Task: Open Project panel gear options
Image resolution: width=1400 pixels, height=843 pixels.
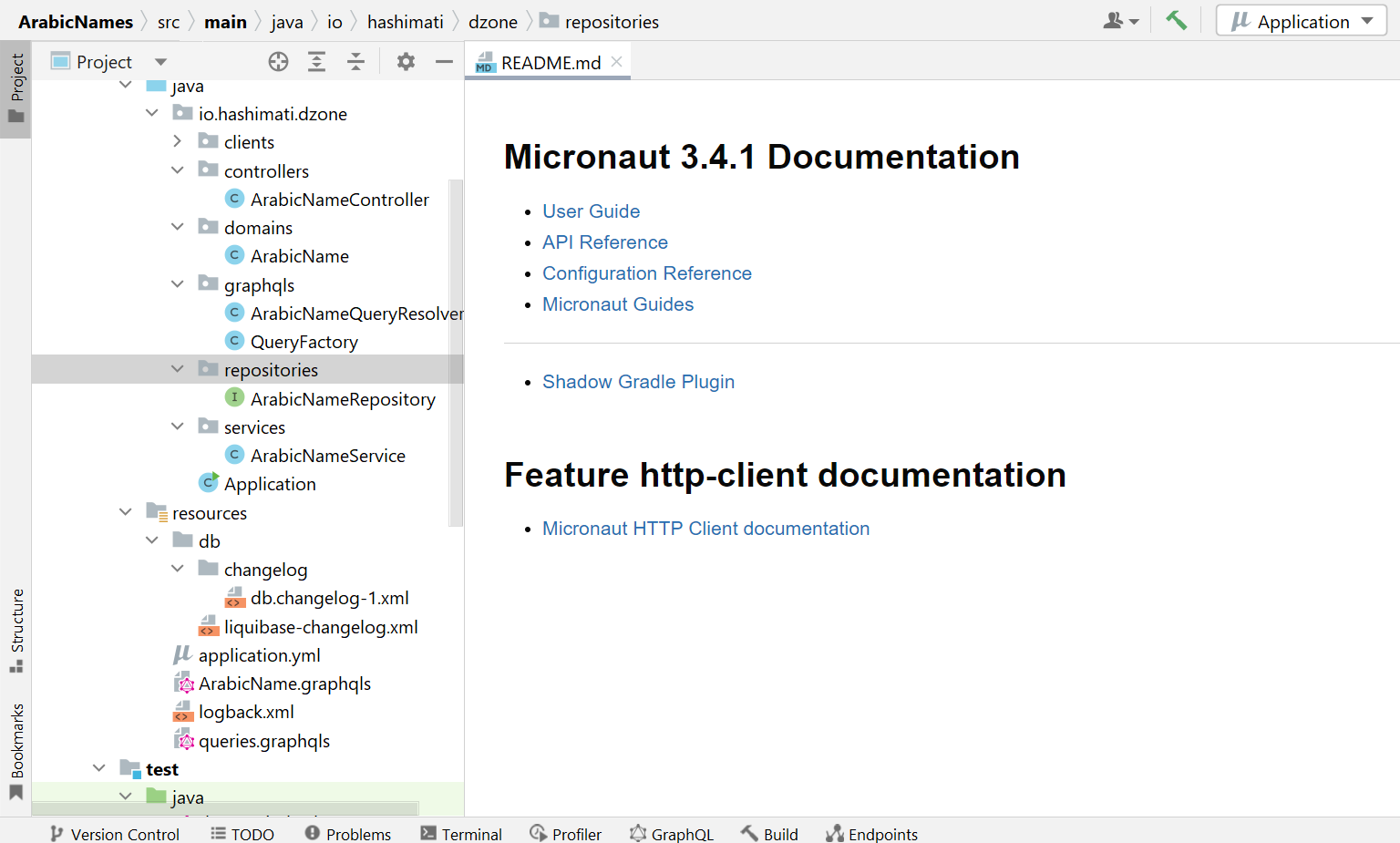Action: click(x=406, y=62)
